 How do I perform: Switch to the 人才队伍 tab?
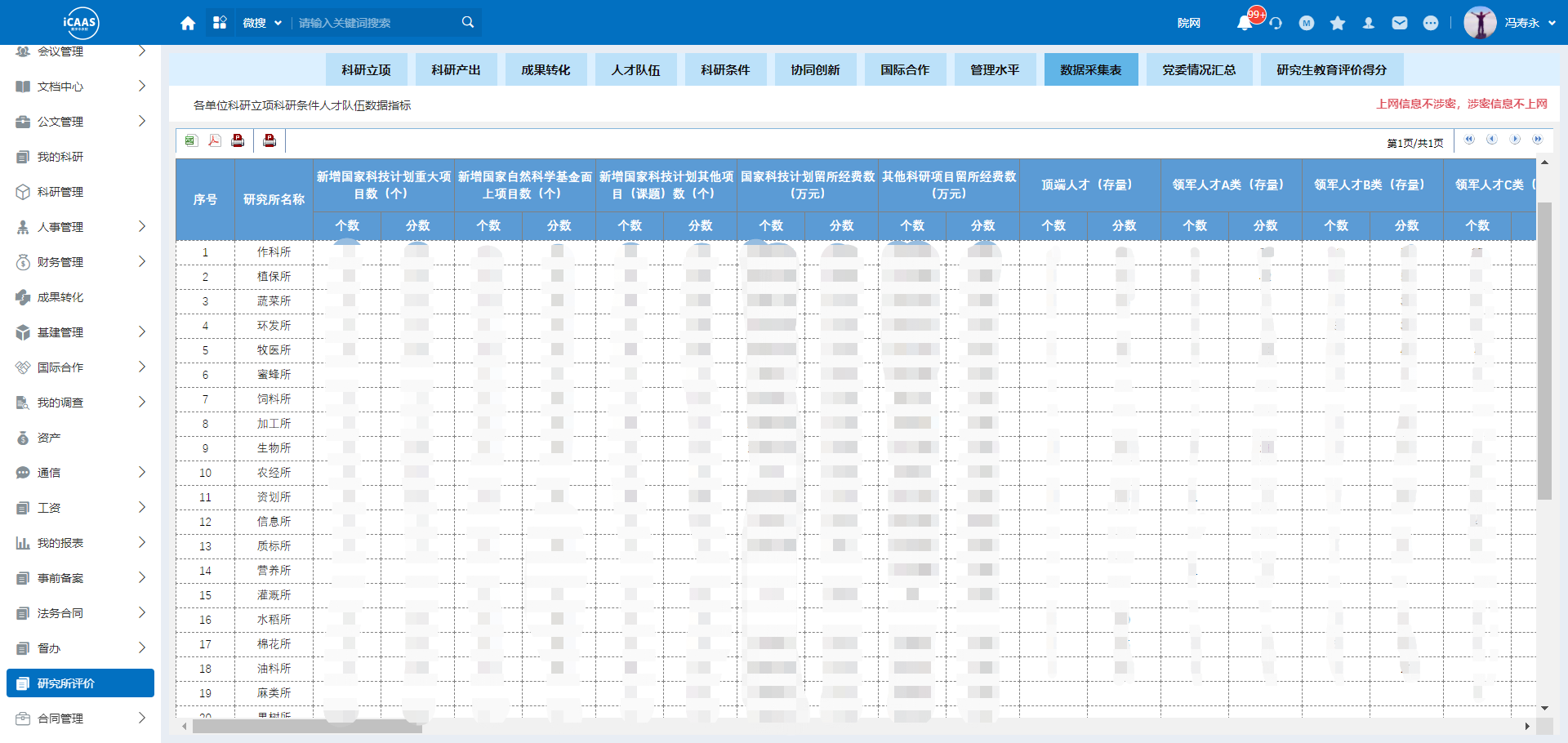point(635,70)
